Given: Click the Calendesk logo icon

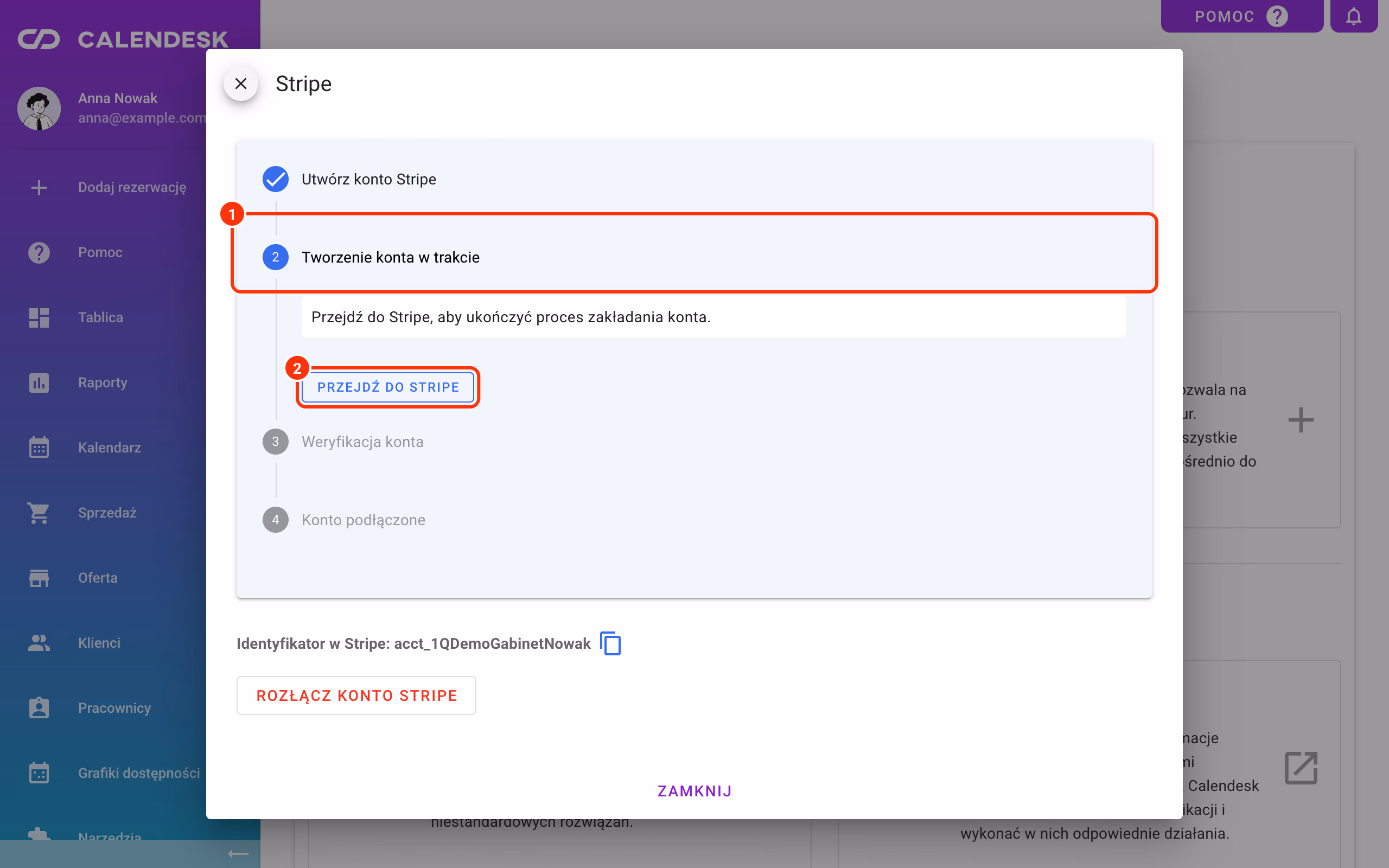Looking at the screenshot, I should (39, 39).
